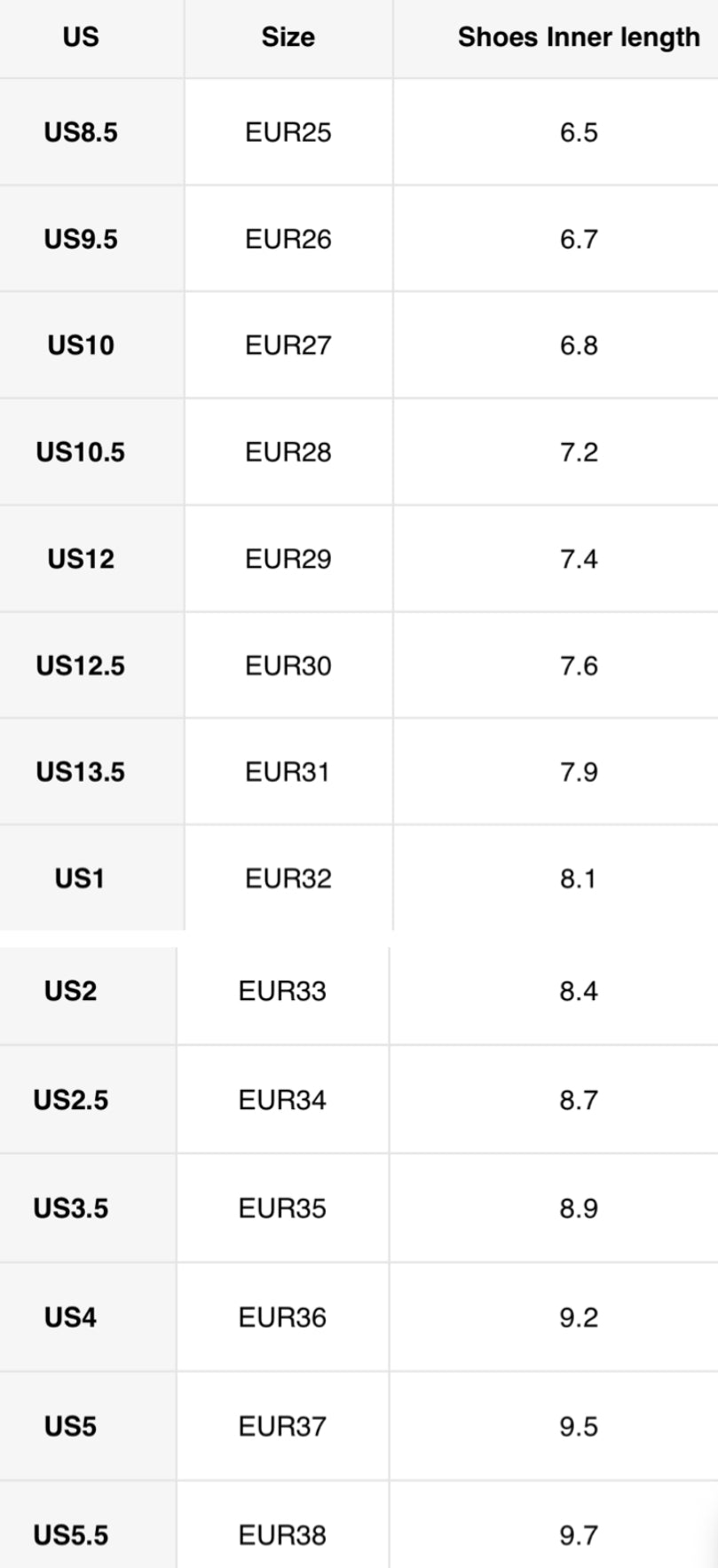Click the US2 row label
The image size is (718, 1568).
tap(70, 991)
